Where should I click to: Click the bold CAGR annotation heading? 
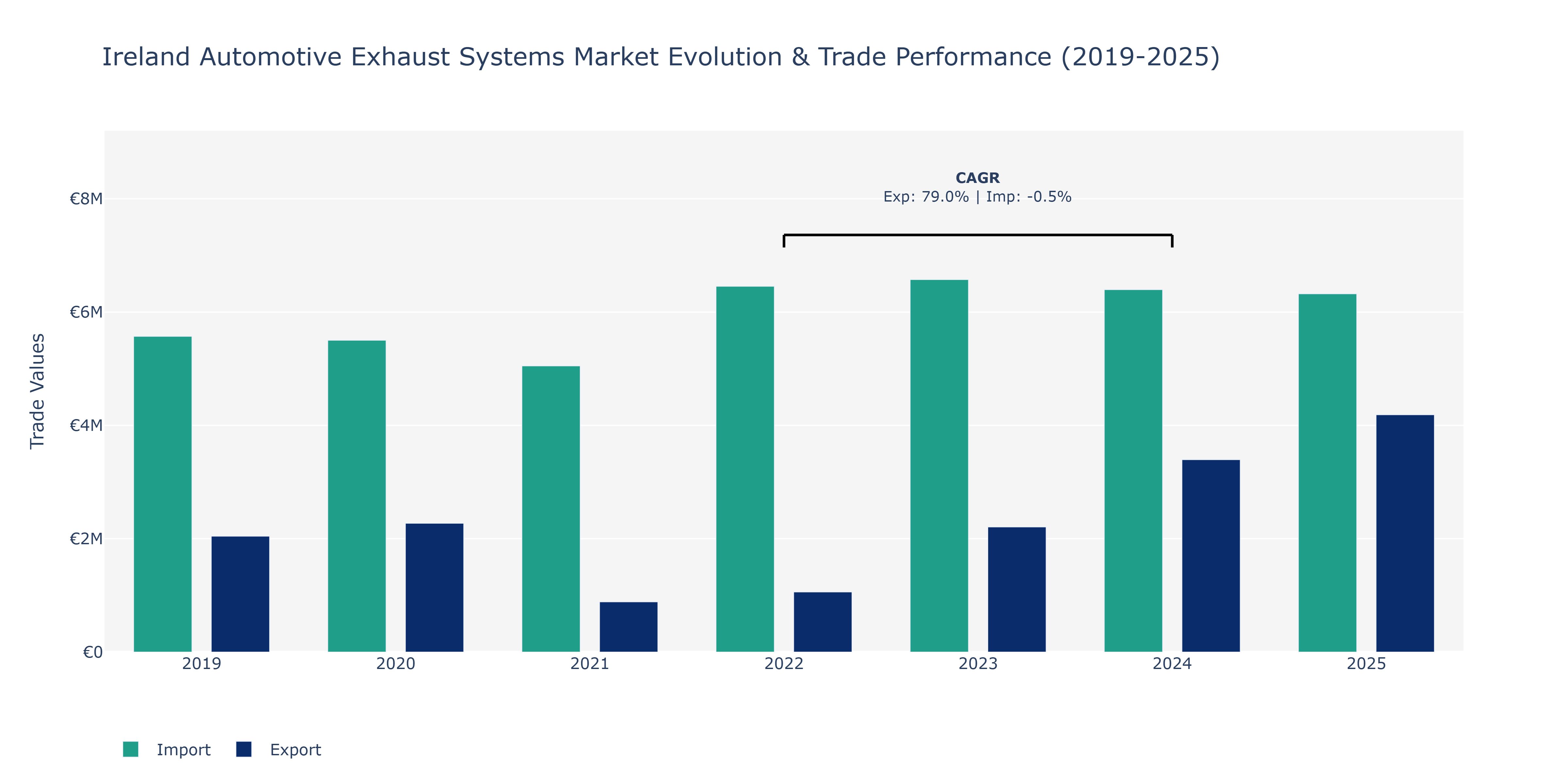click(x=978, y=178)
